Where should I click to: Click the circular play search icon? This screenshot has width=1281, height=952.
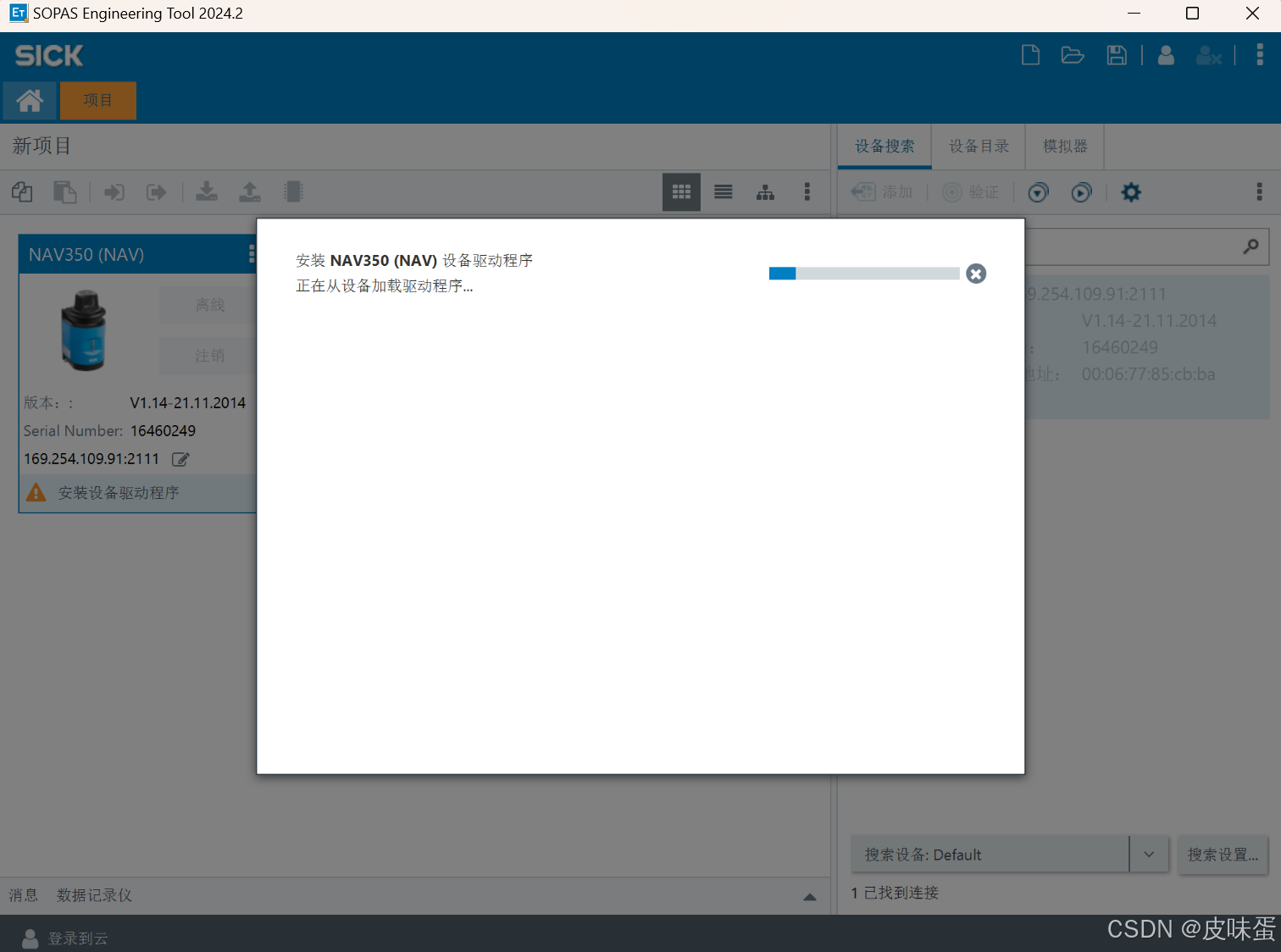pyautogui.click(x=1081, y=192)
